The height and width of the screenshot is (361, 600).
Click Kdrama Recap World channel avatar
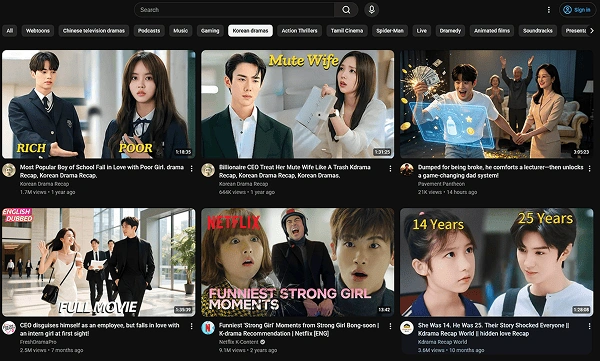tap(407, 328)
